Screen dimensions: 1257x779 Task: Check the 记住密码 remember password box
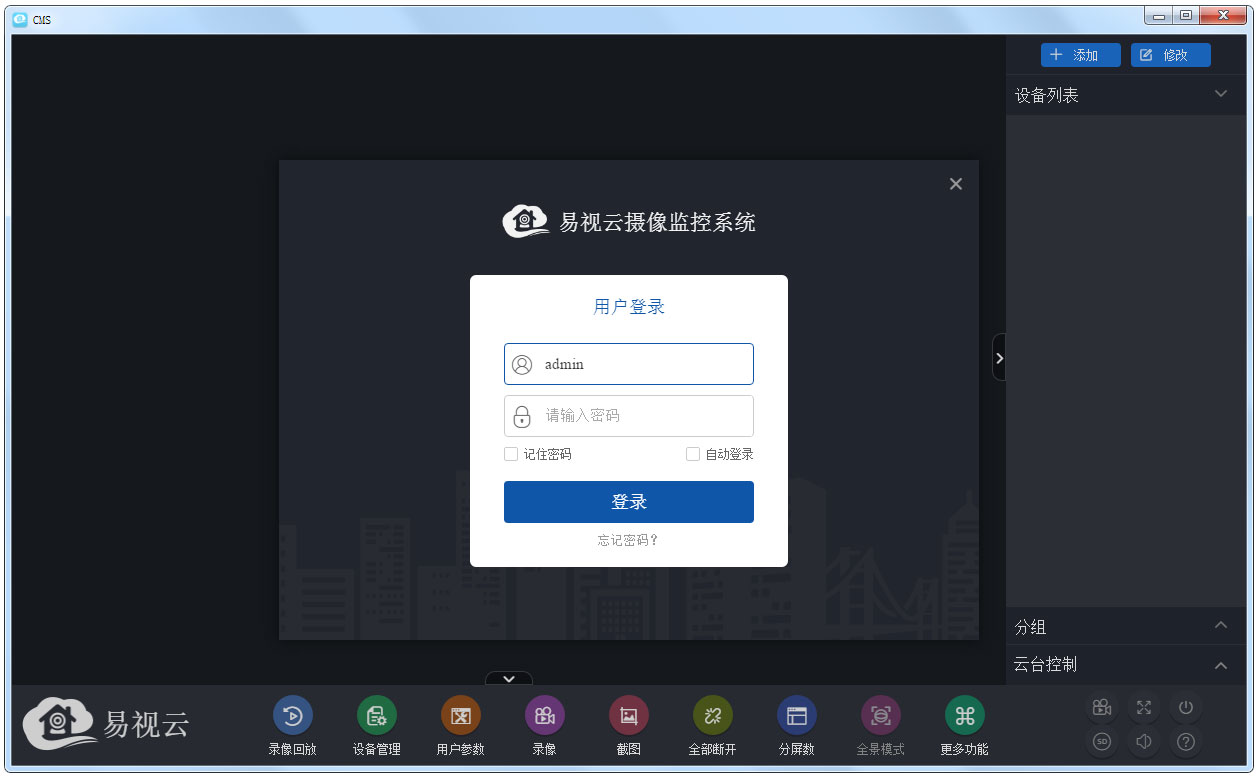coord(510,454)
